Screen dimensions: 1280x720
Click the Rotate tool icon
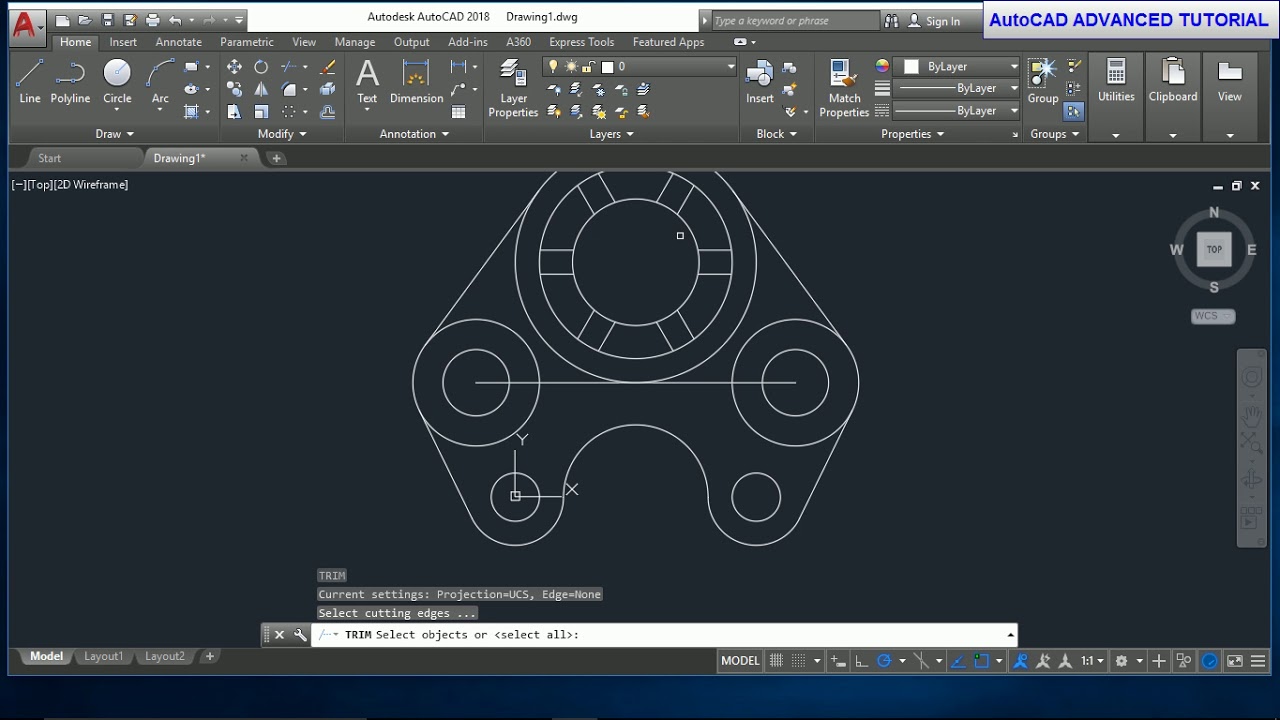(261, 67)
